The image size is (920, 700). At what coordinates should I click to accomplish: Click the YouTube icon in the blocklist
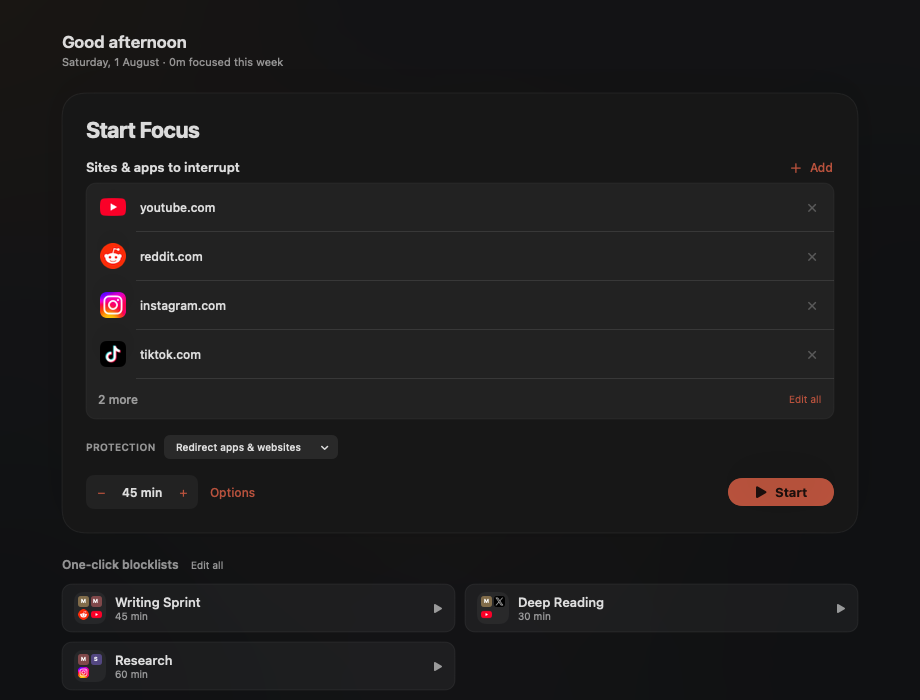pos(113,207)
